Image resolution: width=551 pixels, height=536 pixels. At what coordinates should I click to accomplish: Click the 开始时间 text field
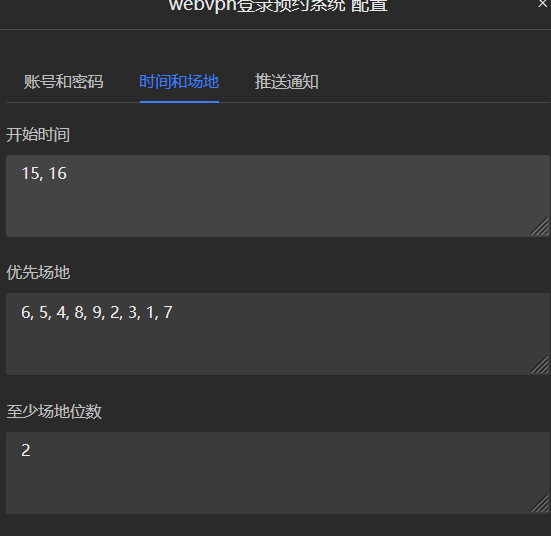(278, 196)
